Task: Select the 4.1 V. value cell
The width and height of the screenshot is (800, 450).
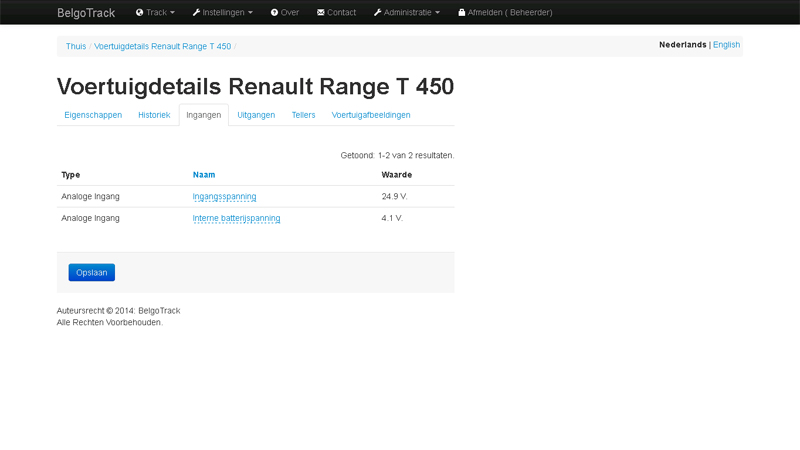Action: (392, 218)
